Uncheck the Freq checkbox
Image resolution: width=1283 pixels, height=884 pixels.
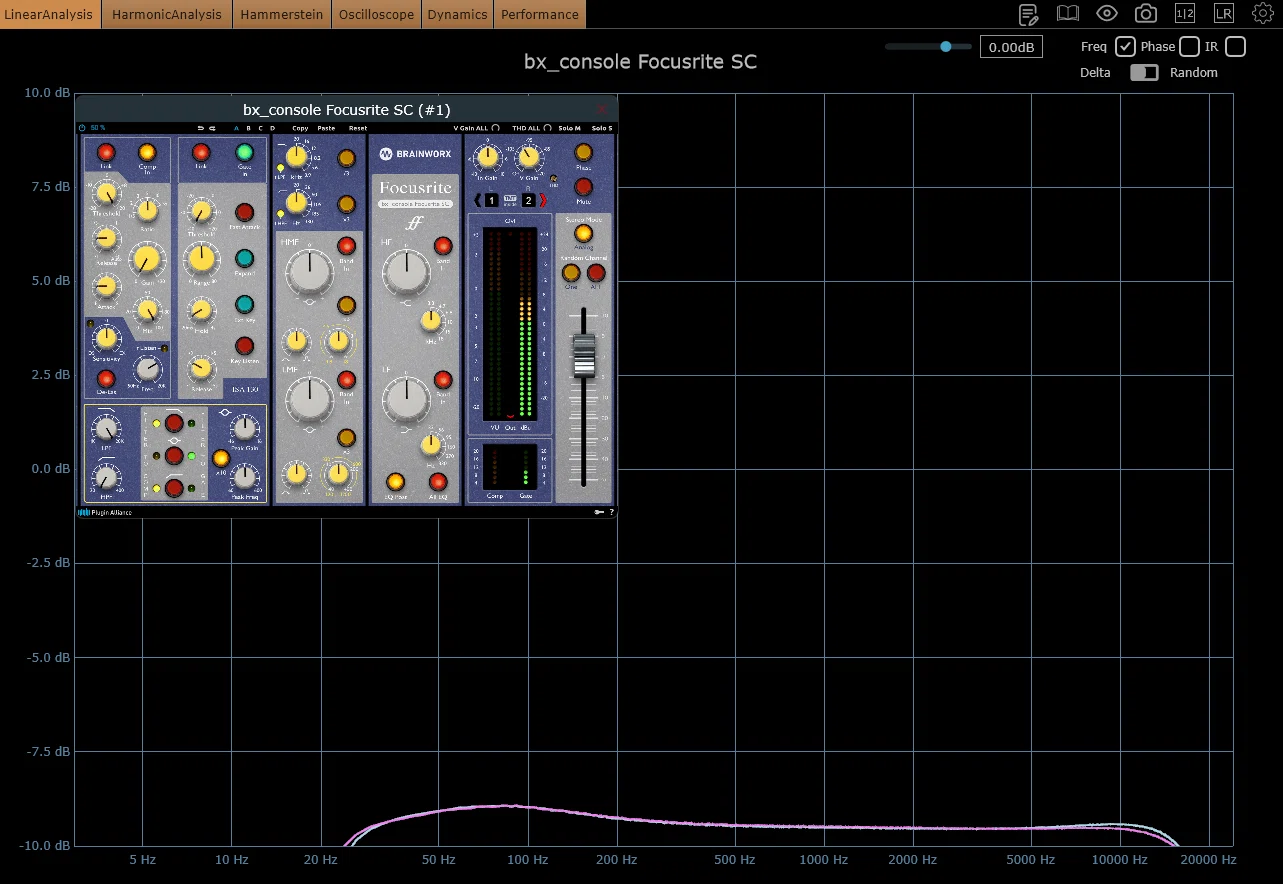[1125, 46]
